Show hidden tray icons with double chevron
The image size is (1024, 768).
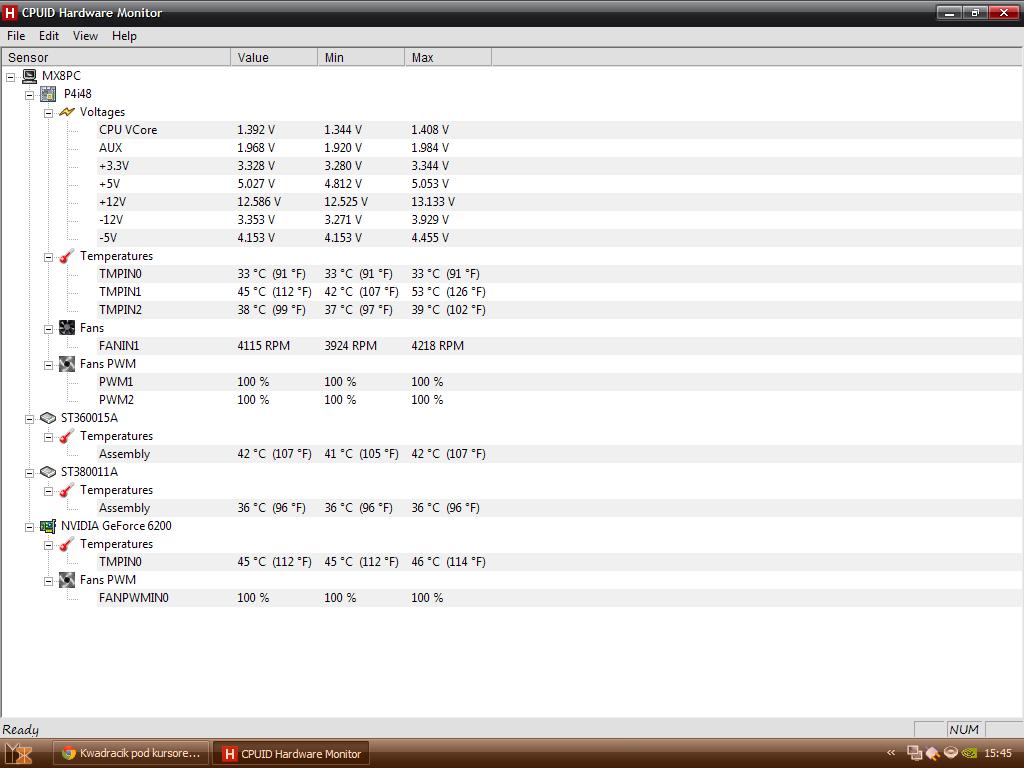pos(891,753)
